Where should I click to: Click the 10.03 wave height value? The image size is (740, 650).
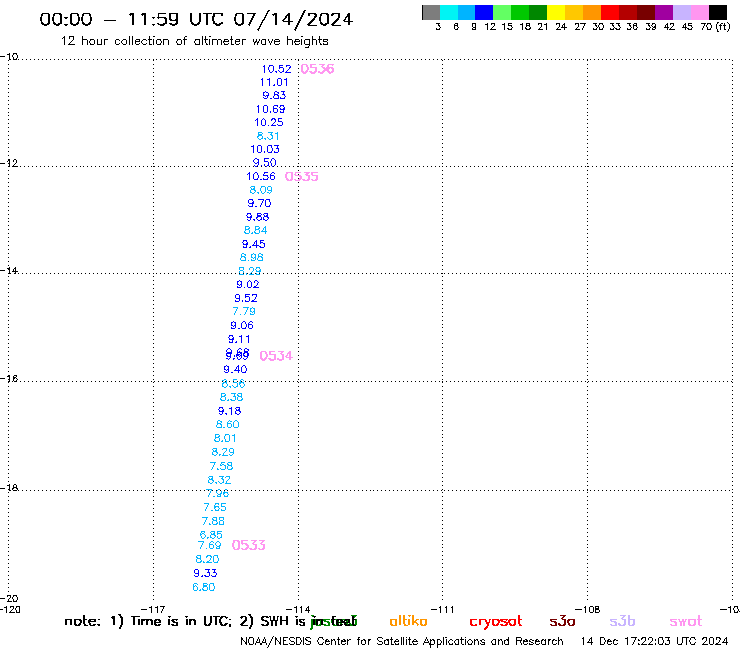click(265, 149)
